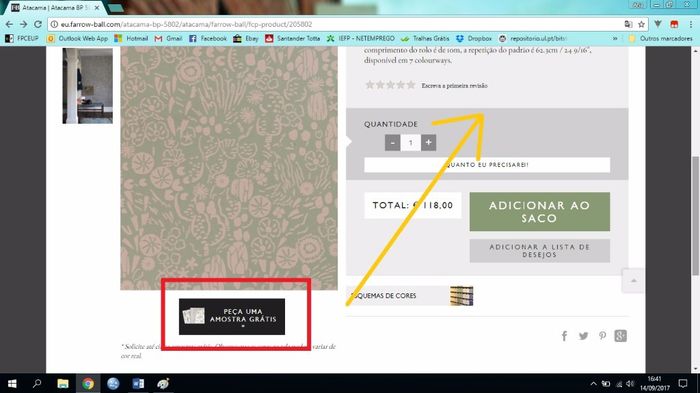The width and height of the screenshot is (700, 393).
Task: Click the Atacama wallpaper pattern image
Action: click(x=229, y=168)
